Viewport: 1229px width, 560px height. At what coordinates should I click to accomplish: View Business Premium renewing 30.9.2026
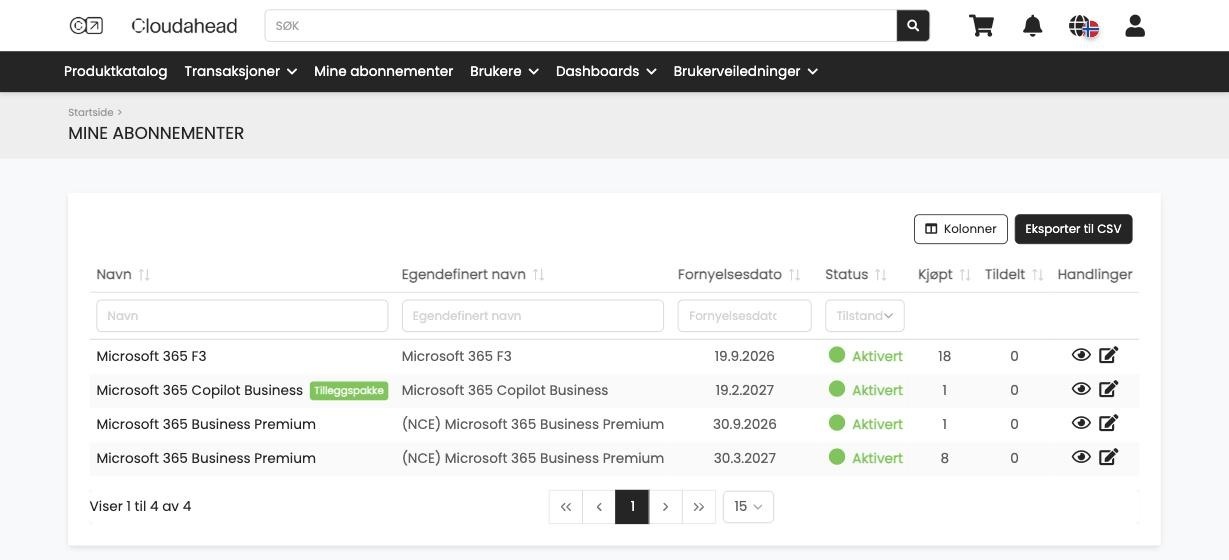(1081, 423)
